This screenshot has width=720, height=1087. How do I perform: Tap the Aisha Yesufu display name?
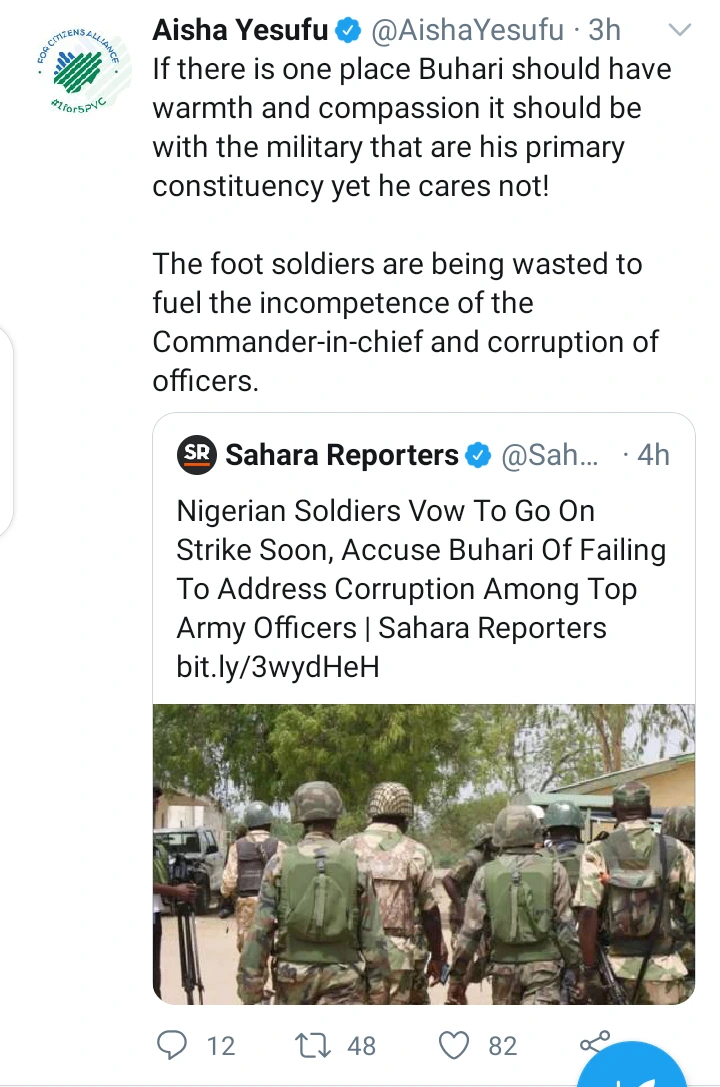tap(240, 30)
